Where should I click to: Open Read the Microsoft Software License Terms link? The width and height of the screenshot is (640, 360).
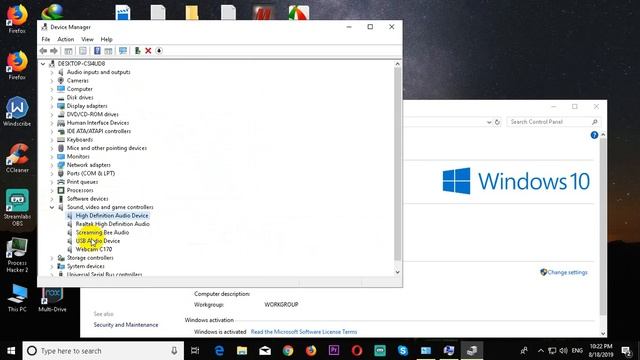point(304,332)
